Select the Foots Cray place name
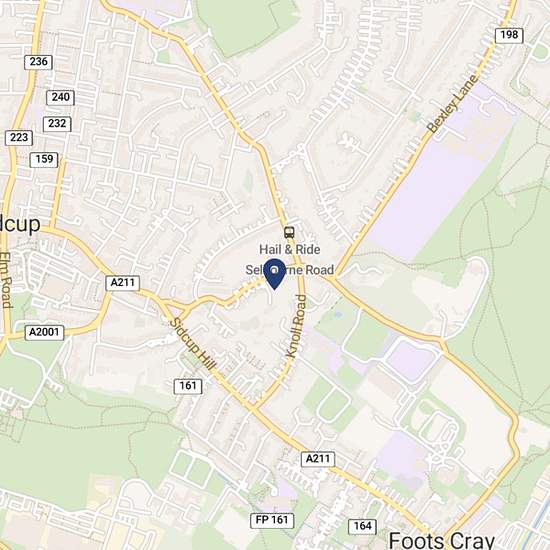550x550 pixels. [442, 540]
